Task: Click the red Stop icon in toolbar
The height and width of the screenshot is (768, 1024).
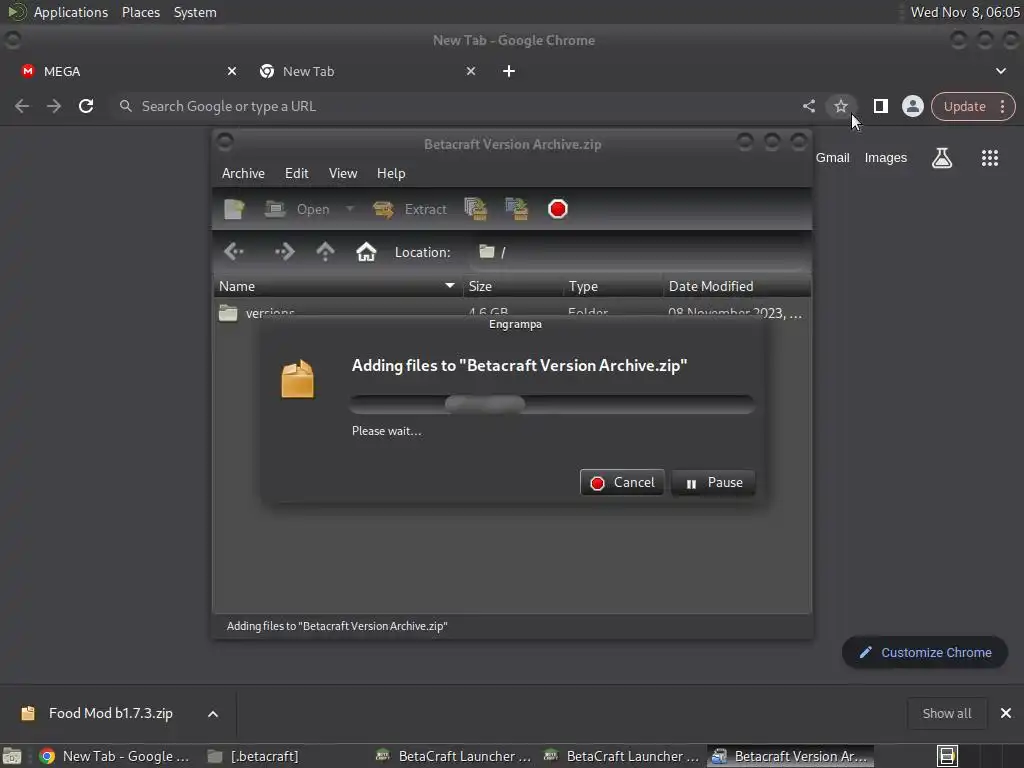Action: coord(558,209)
